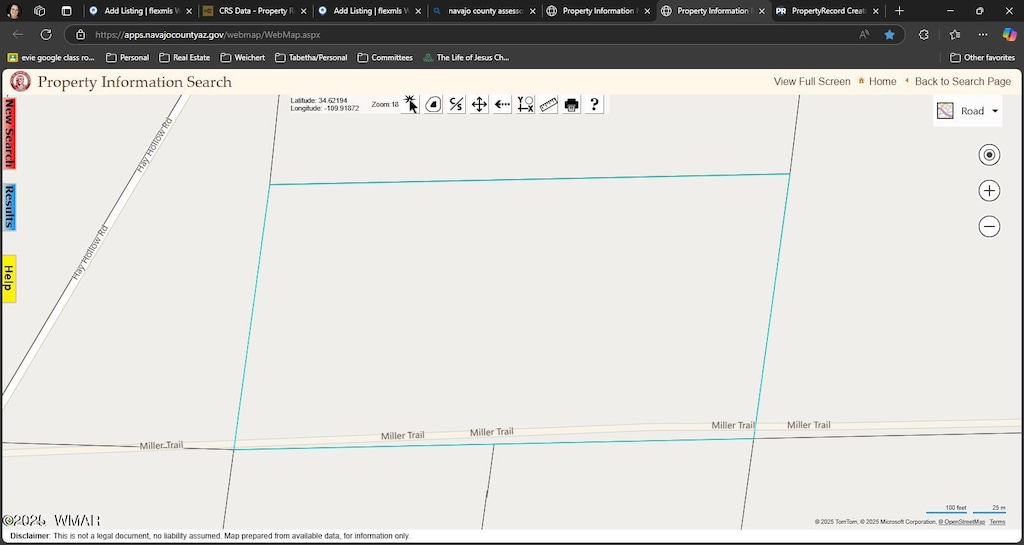1024x545 pixels.
Task: Open the Copilot sidebar icon
Action: (x=1010, y=35)
